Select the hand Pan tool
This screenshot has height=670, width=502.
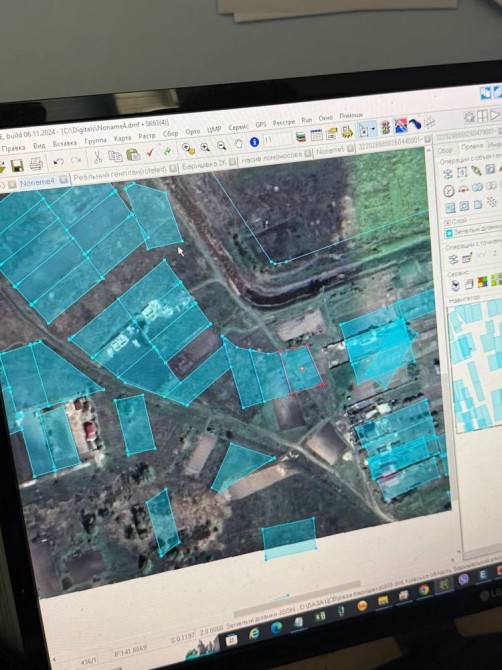238,144
